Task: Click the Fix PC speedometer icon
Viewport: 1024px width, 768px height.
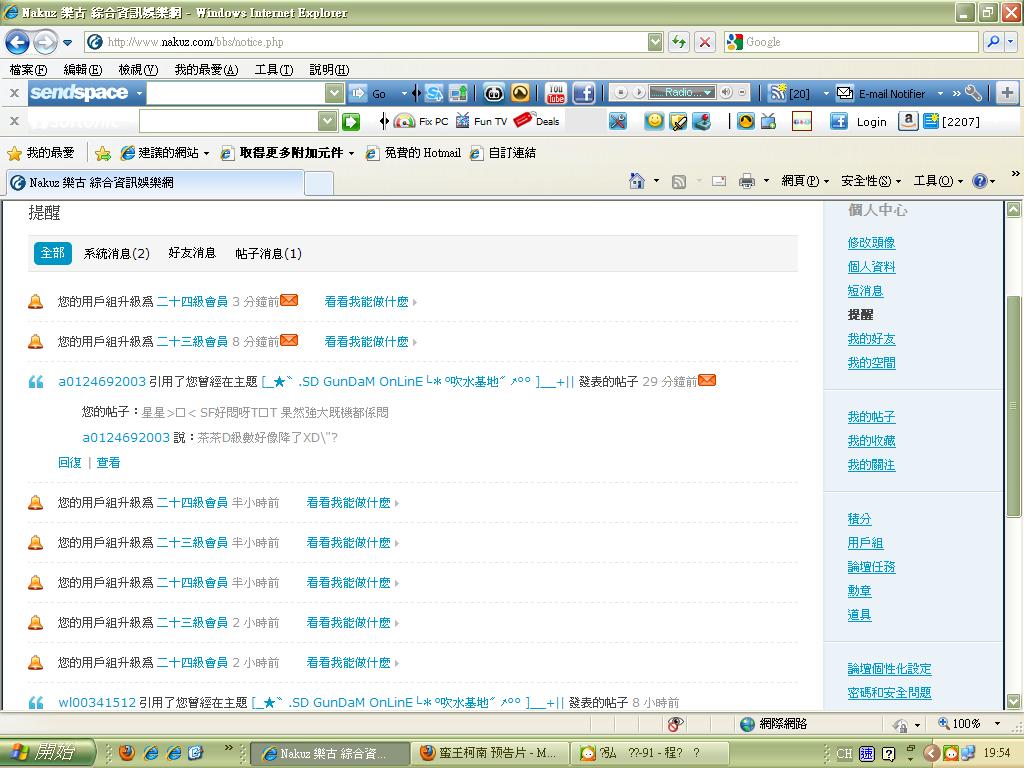Action: click(404, 121)
